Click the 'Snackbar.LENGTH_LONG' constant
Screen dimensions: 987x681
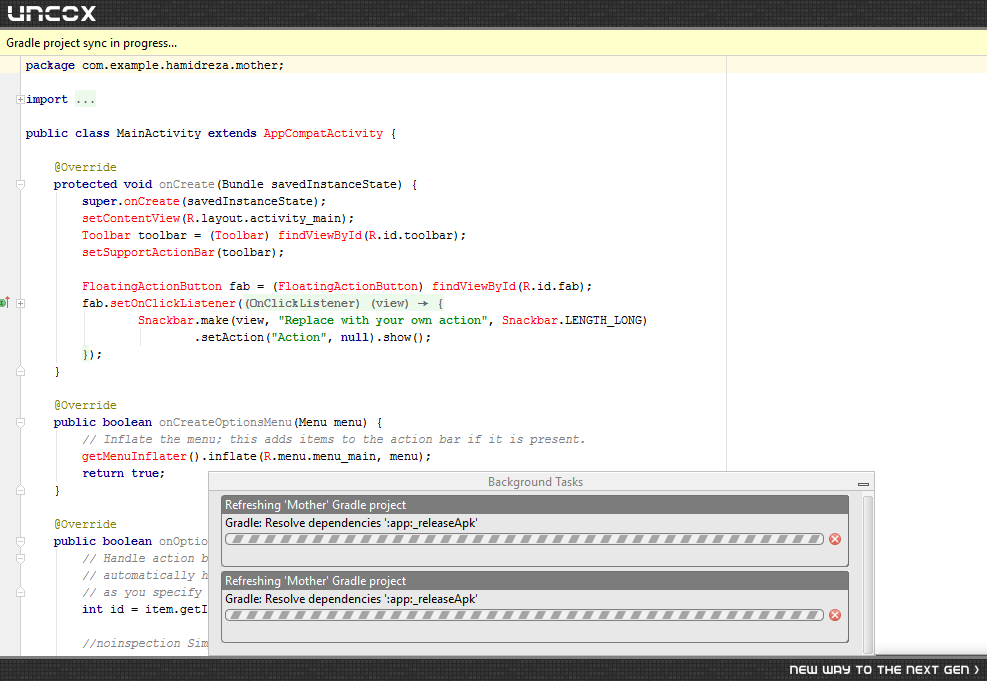click(572, 320)
